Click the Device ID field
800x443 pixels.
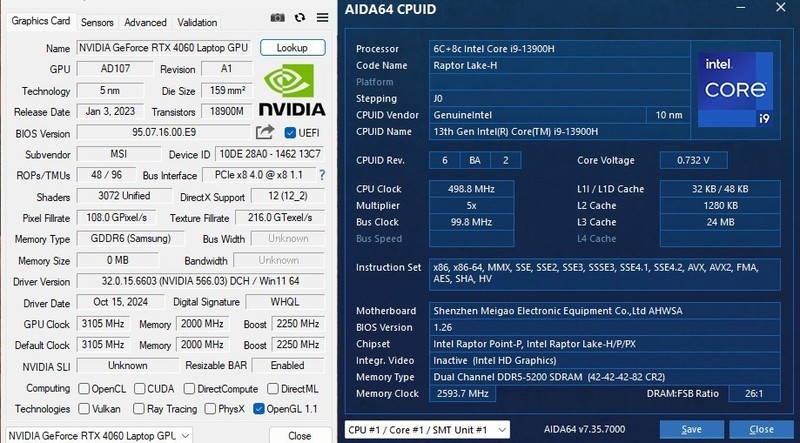pos(269,154)
